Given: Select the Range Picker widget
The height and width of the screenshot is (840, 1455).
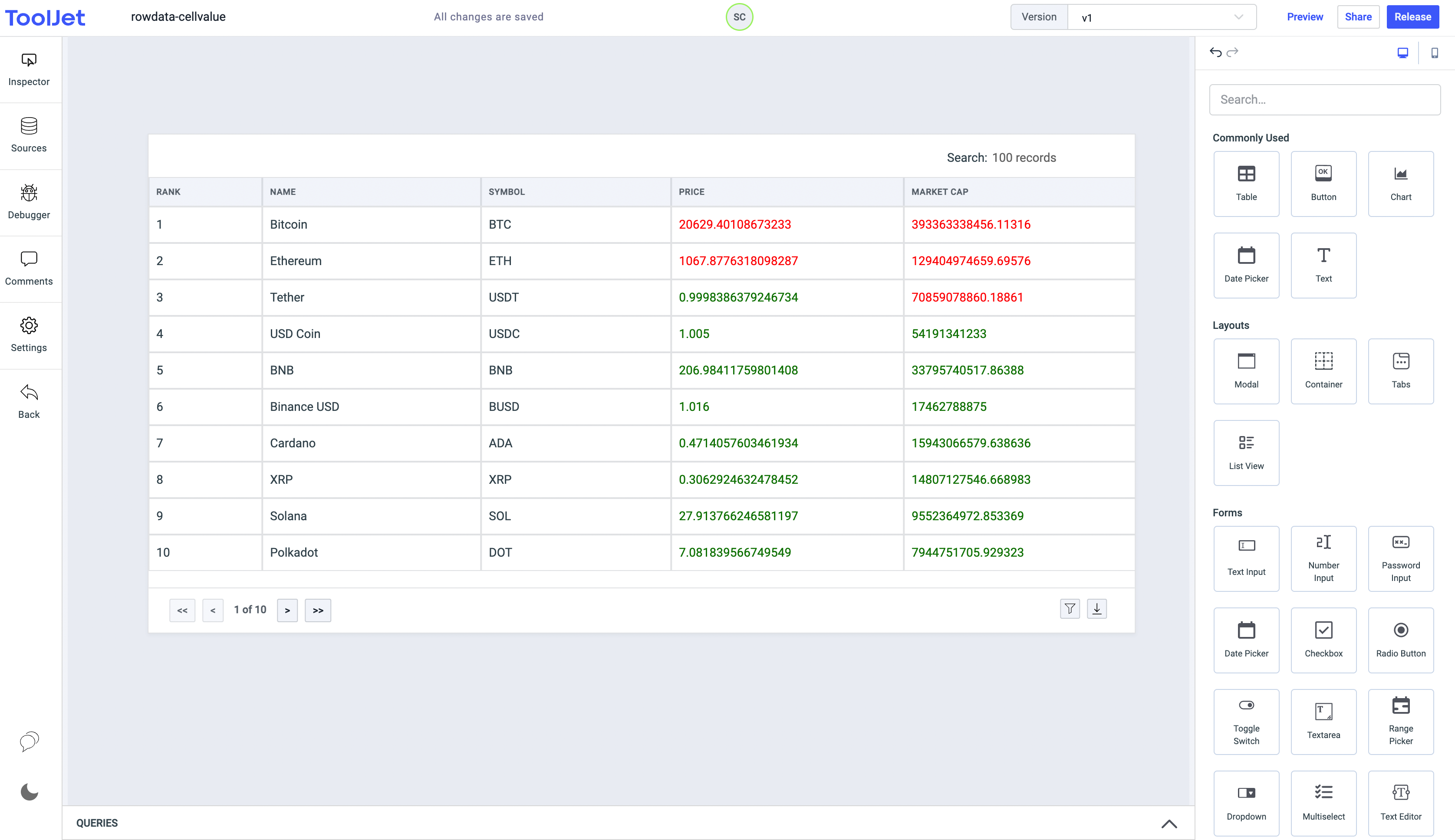Looking at the screenshot, I should click(x=1401, y=722).
